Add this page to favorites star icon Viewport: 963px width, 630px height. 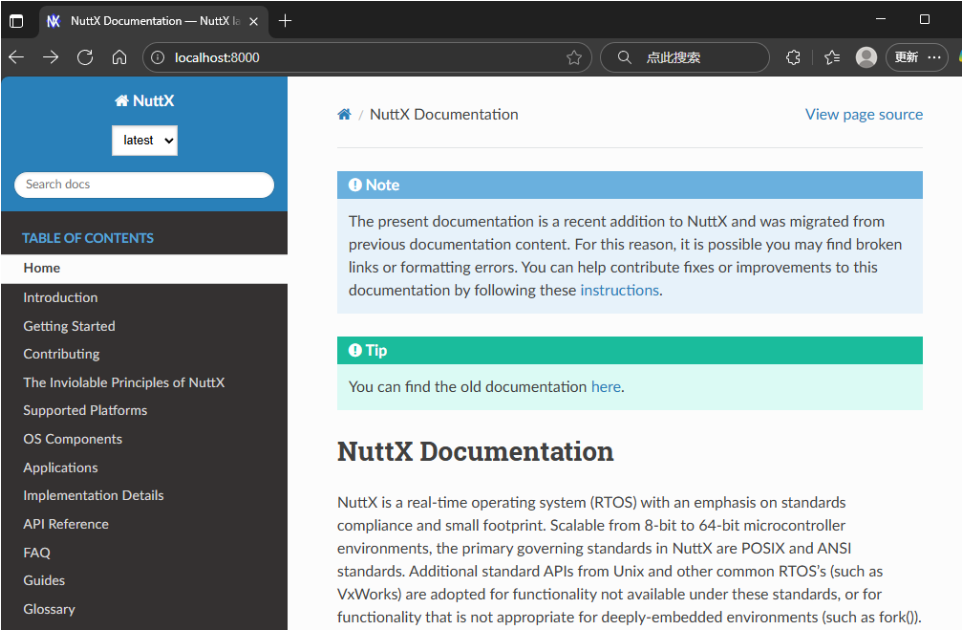pos(574,58)
